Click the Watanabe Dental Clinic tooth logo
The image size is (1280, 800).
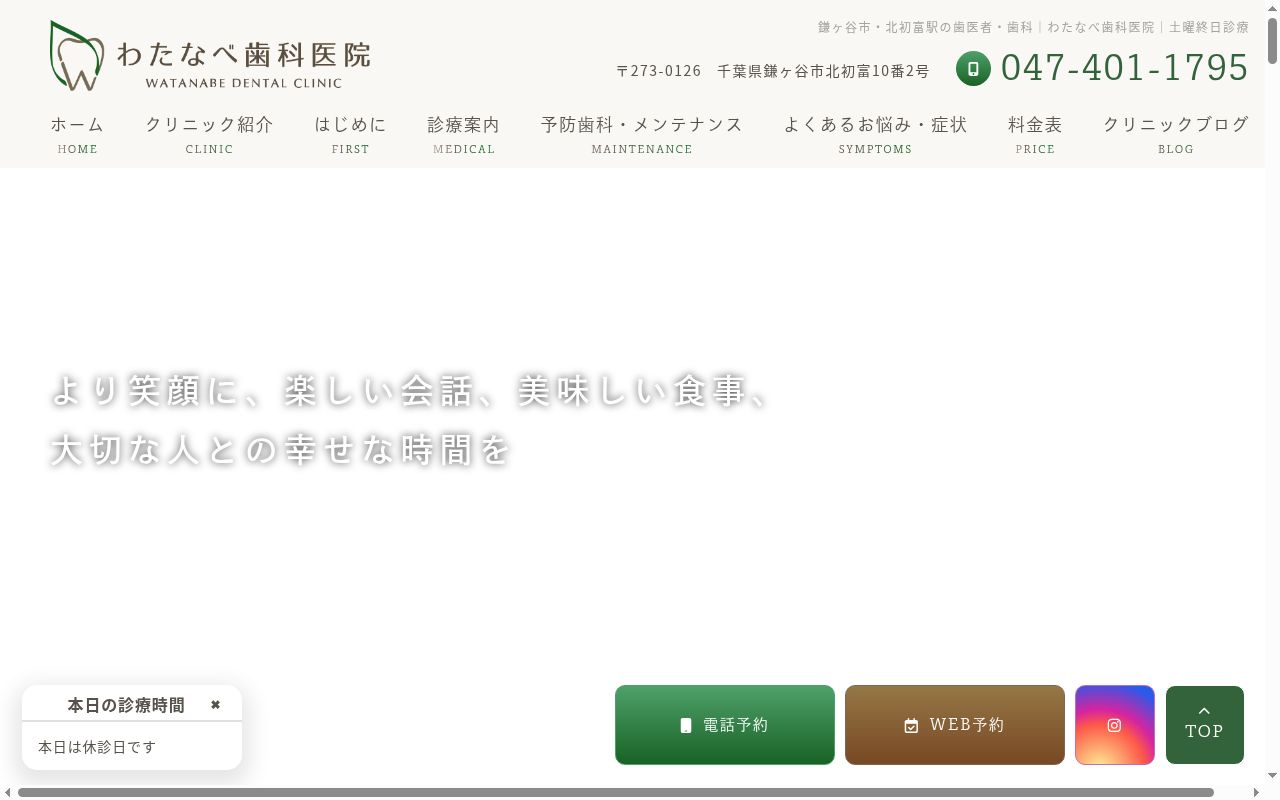click(77, 56)
